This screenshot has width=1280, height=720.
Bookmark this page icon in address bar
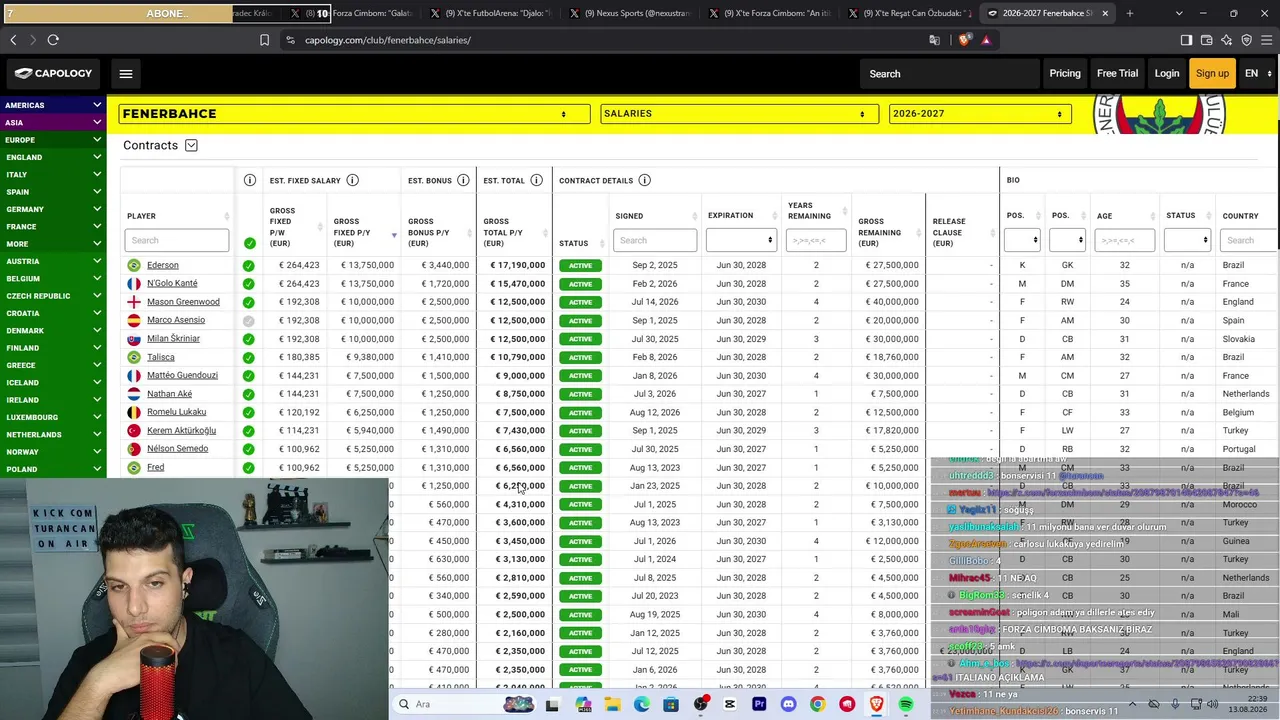click(x=264, y=40)
